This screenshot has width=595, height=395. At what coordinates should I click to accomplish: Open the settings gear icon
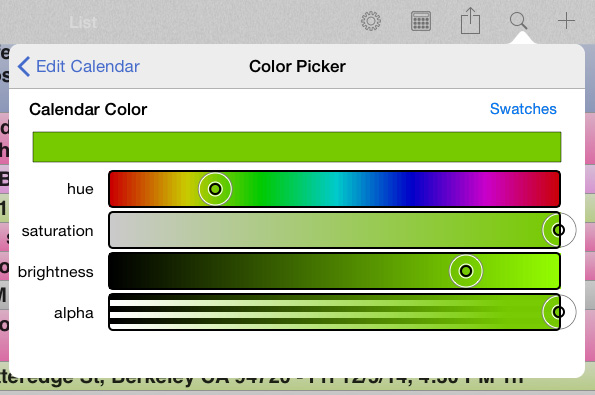click(x=371, y=21)
